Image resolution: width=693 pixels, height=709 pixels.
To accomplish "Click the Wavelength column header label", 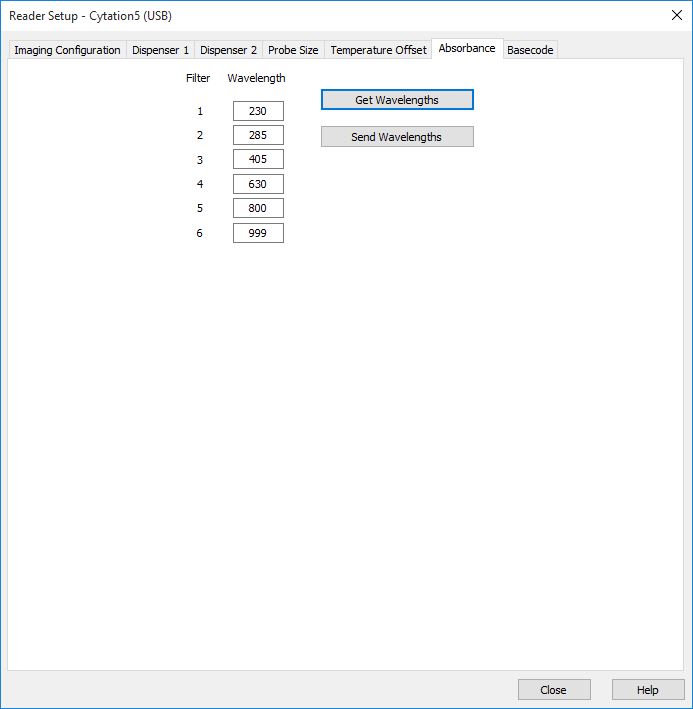I will 256,78.
